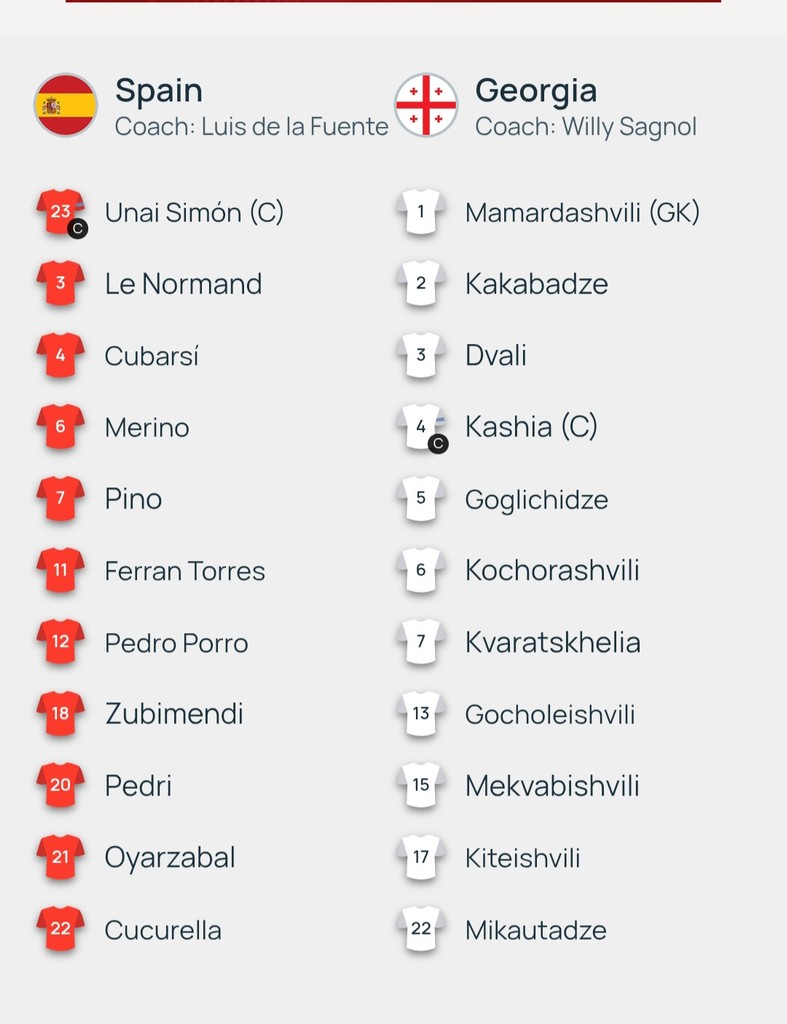Image resolution: width=787 pixels, height=1024 pixels.
Task: Click coach Willy Sagnol
Action: (x=585, y=127)
